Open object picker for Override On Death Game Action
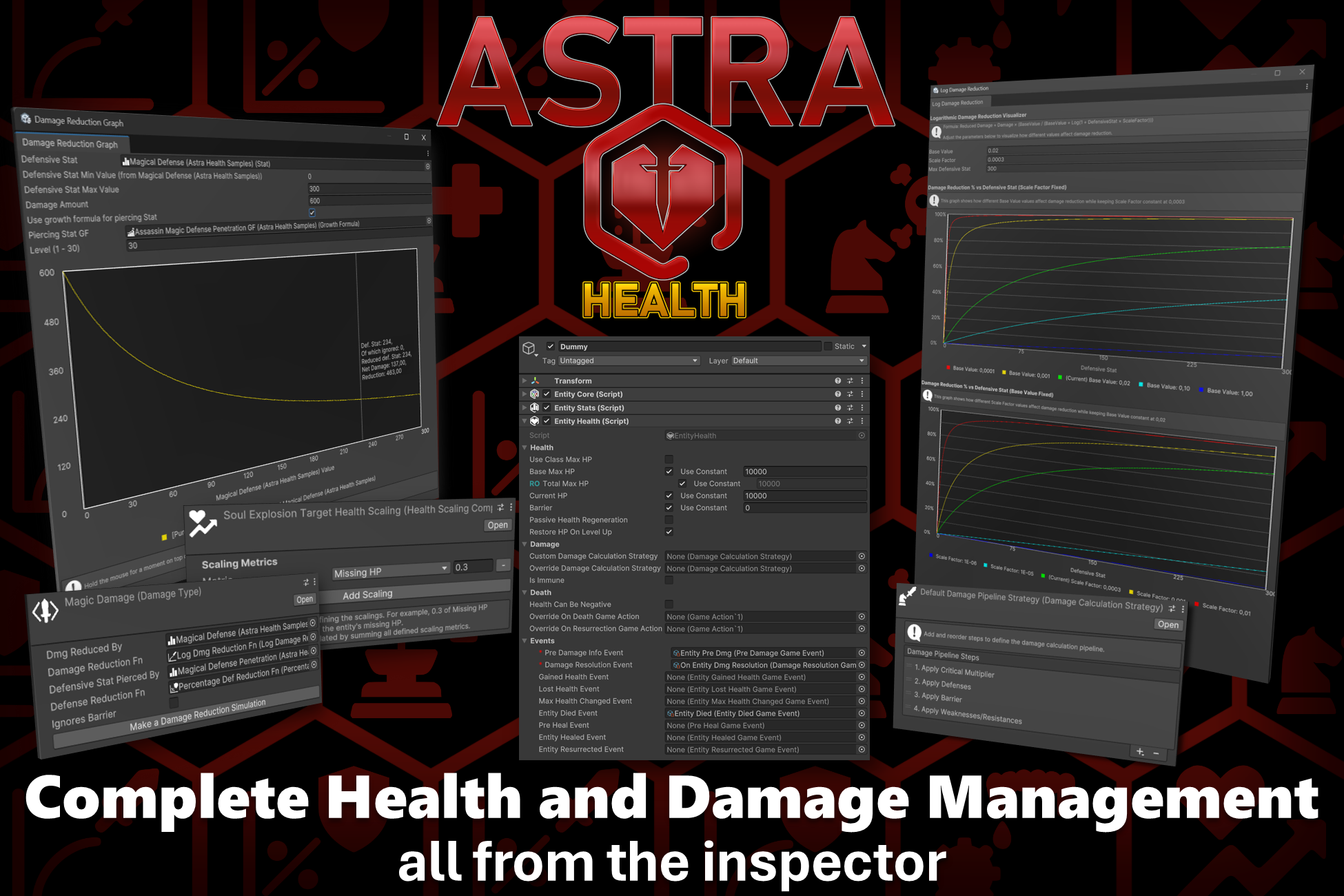Screen dimensions: 1344x896 [862, 617]
